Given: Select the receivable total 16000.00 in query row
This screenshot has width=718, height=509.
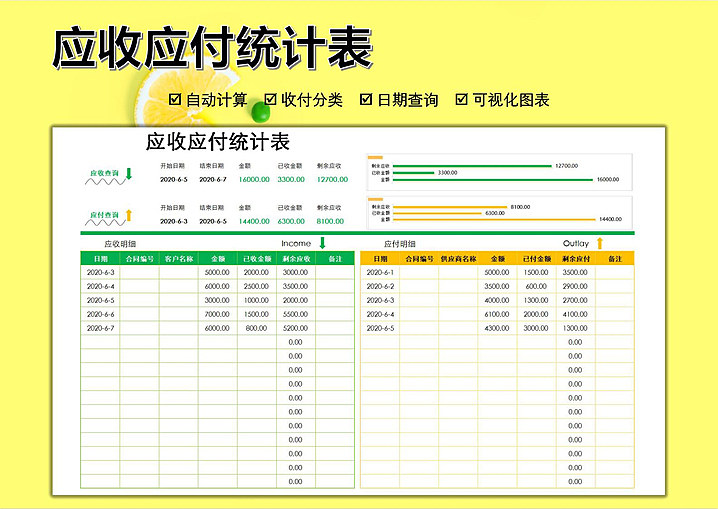Looking at the screenshot, I should pos(254,179).
